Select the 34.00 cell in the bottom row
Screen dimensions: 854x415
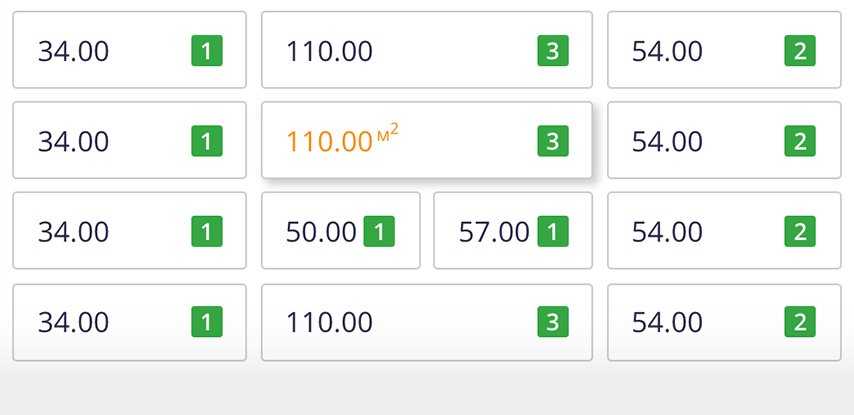coord(129,322)
